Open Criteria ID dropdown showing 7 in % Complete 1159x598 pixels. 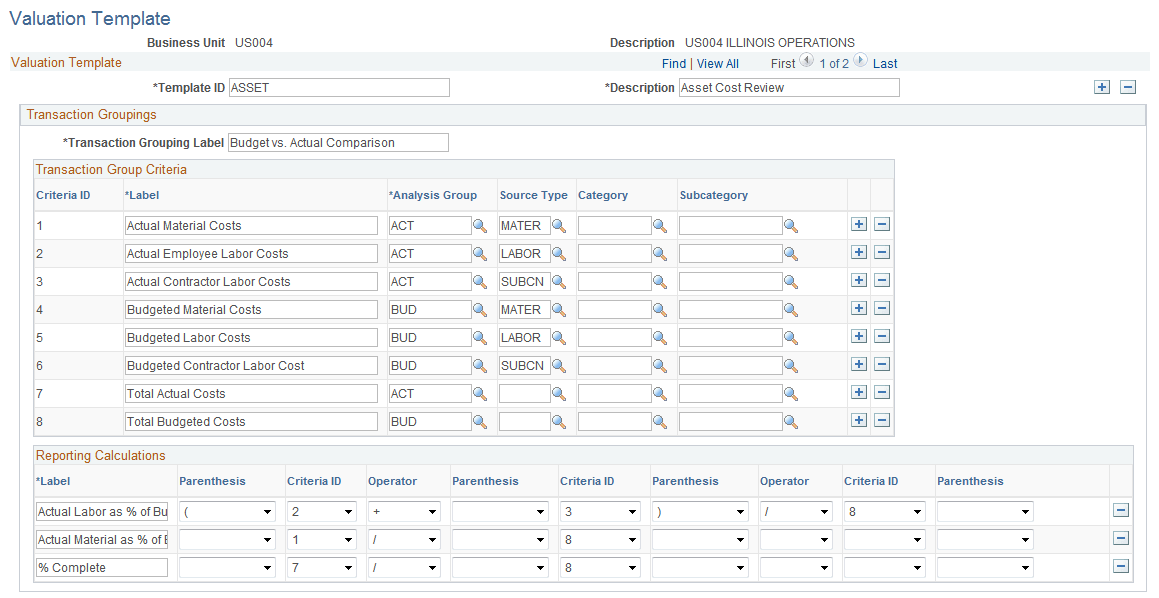tap(321, 567)
